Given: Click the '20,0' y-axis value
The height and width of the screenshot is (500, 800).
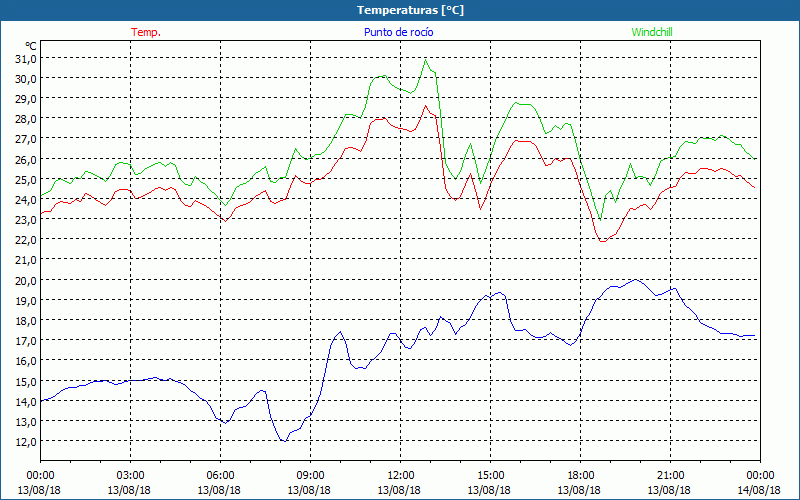Looking at the screenshot, I should [26, 280].
